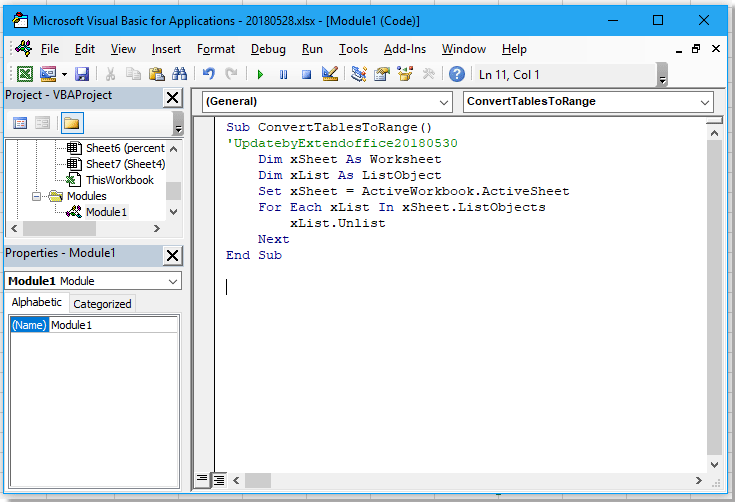Toggle Folders view in the Project panel
Screen dimensions: 735x502
pos(71,123)
